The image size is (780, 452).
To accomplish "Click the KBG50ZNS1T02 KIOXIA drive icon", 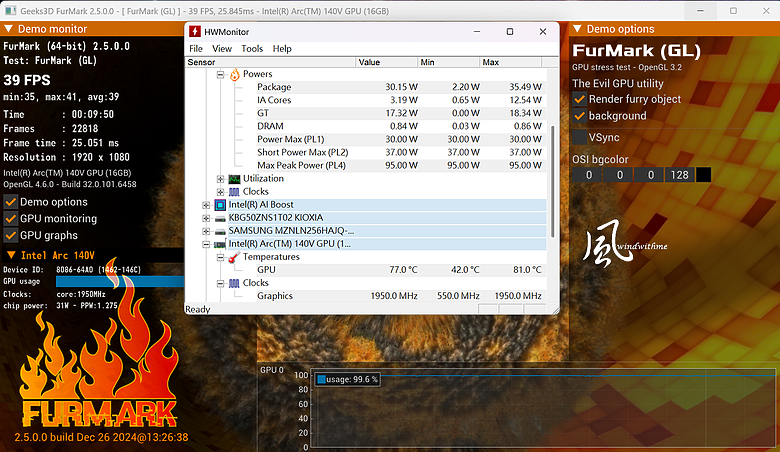I will tap(220, 218).
